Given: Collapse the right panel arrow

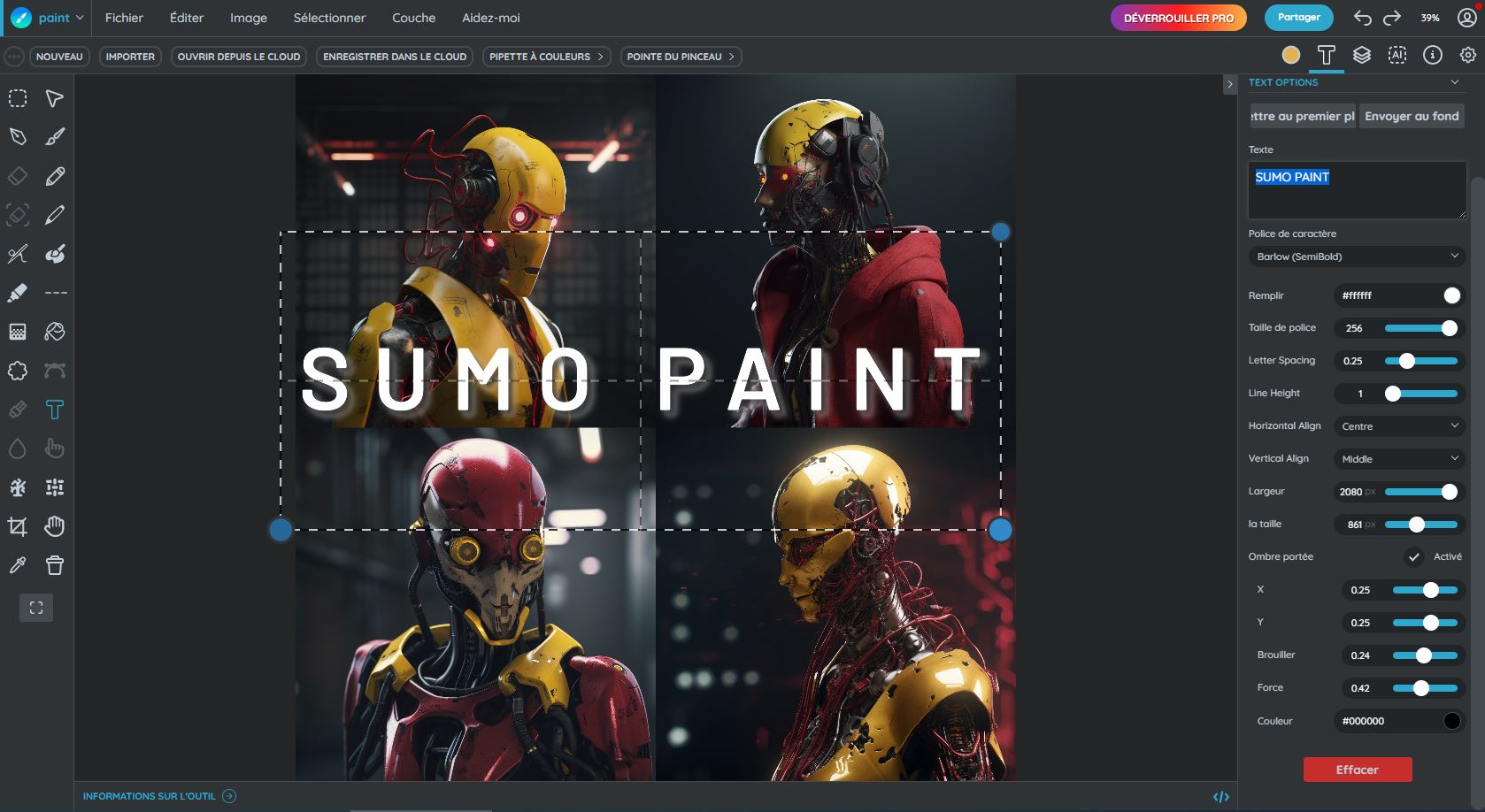Looking at the screenshot, I should (1229, 84).
